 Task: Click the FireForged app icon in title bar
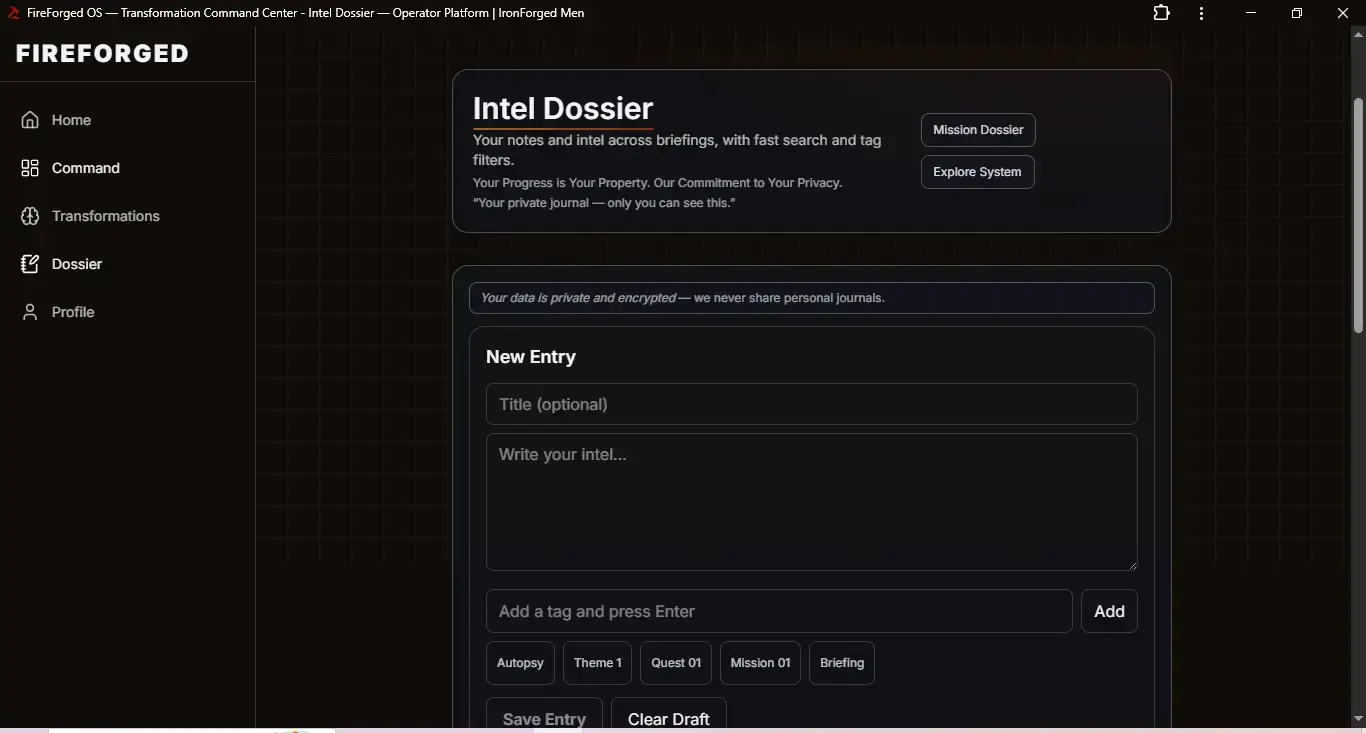pyautogui.click(x=14, y=13)
